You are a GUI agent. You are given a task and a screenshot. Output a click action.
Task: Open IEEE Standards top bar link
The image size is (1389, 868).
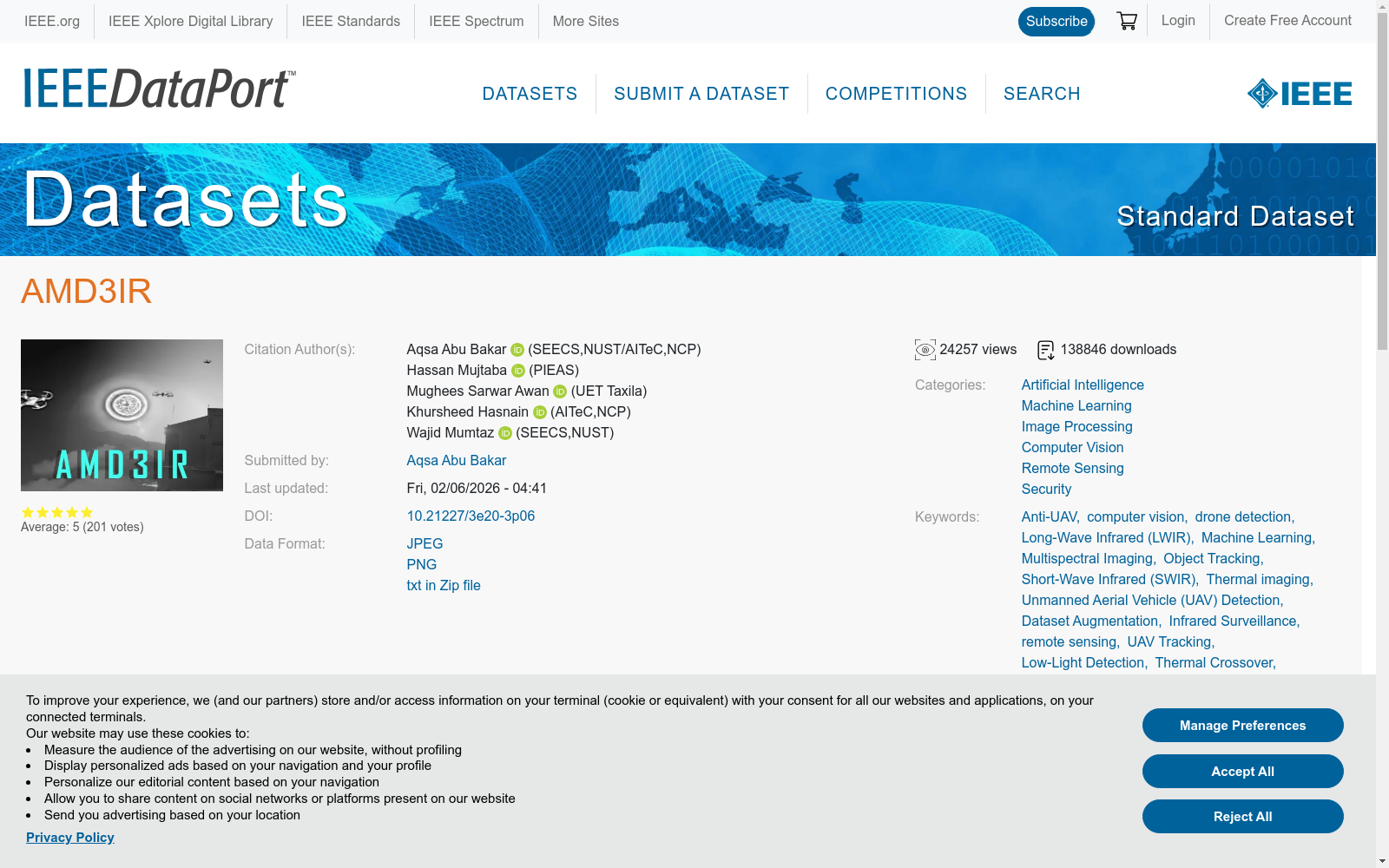tap(351, 21)
